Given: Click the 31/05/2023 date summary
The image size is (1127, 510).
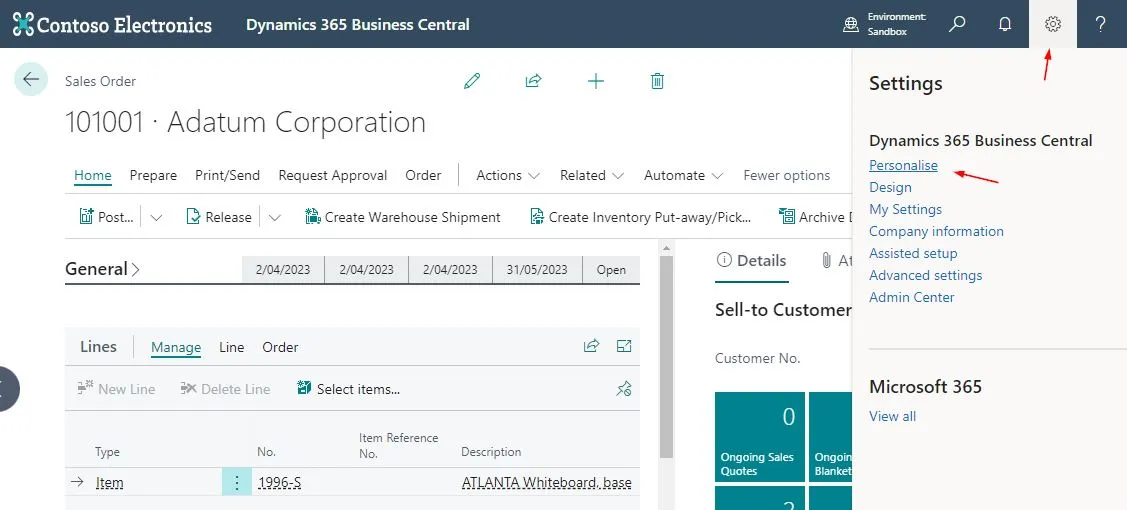Looking at the screenshot, I should click(x=537, y=269).
